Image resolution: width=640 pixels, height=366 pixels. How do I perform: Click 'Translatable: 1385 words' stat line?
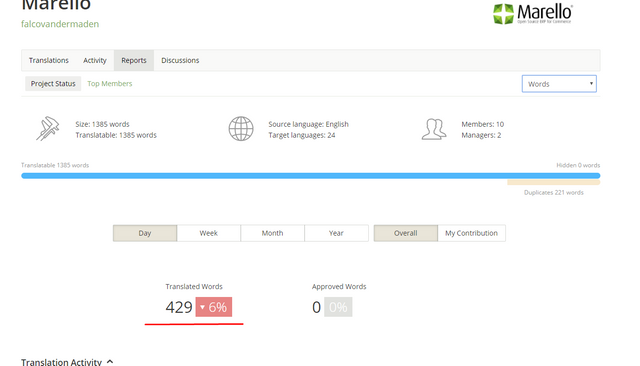click(116, 135)
